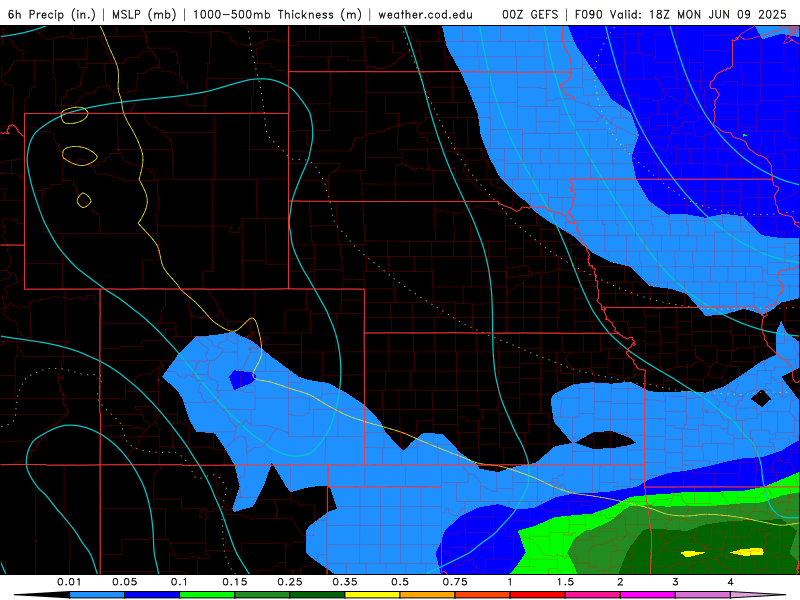Image resolution: width=800 pixels, height=600 pixels.
Task: Click the legend value 3
Action: coord(676,582)
